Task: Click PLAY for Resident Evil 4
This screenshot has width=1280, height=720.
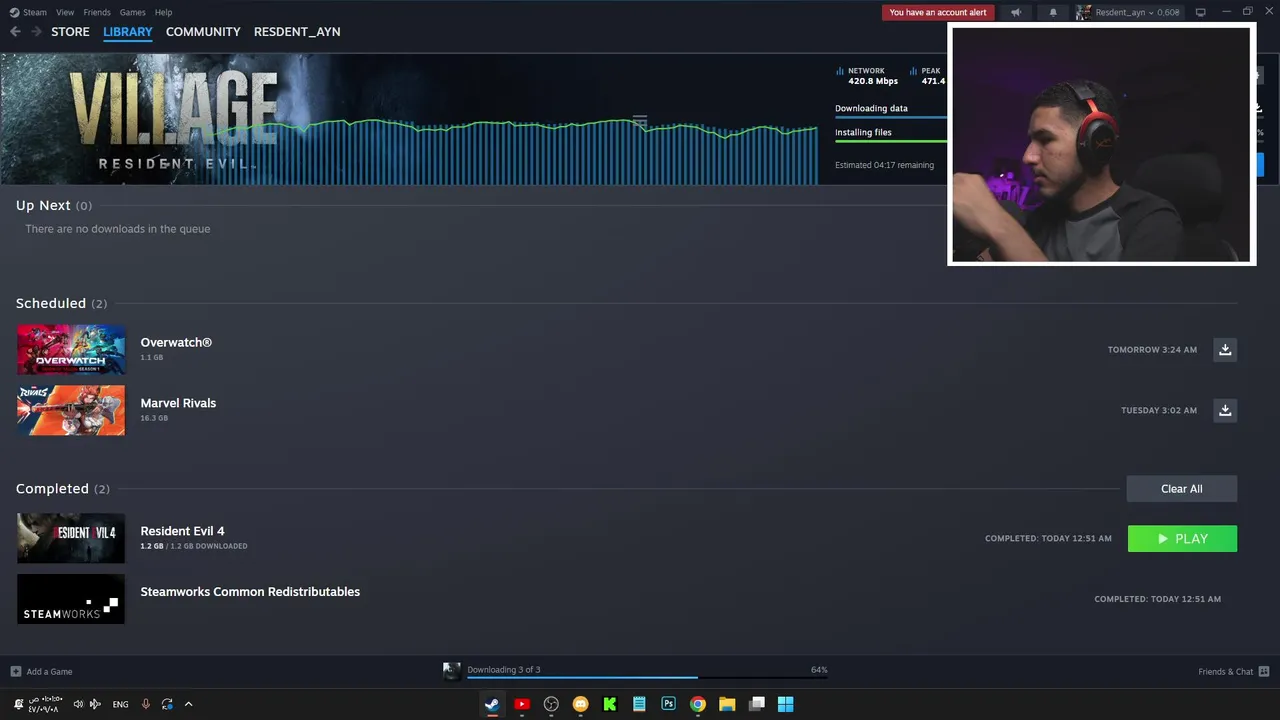Action: (1182, 538)
